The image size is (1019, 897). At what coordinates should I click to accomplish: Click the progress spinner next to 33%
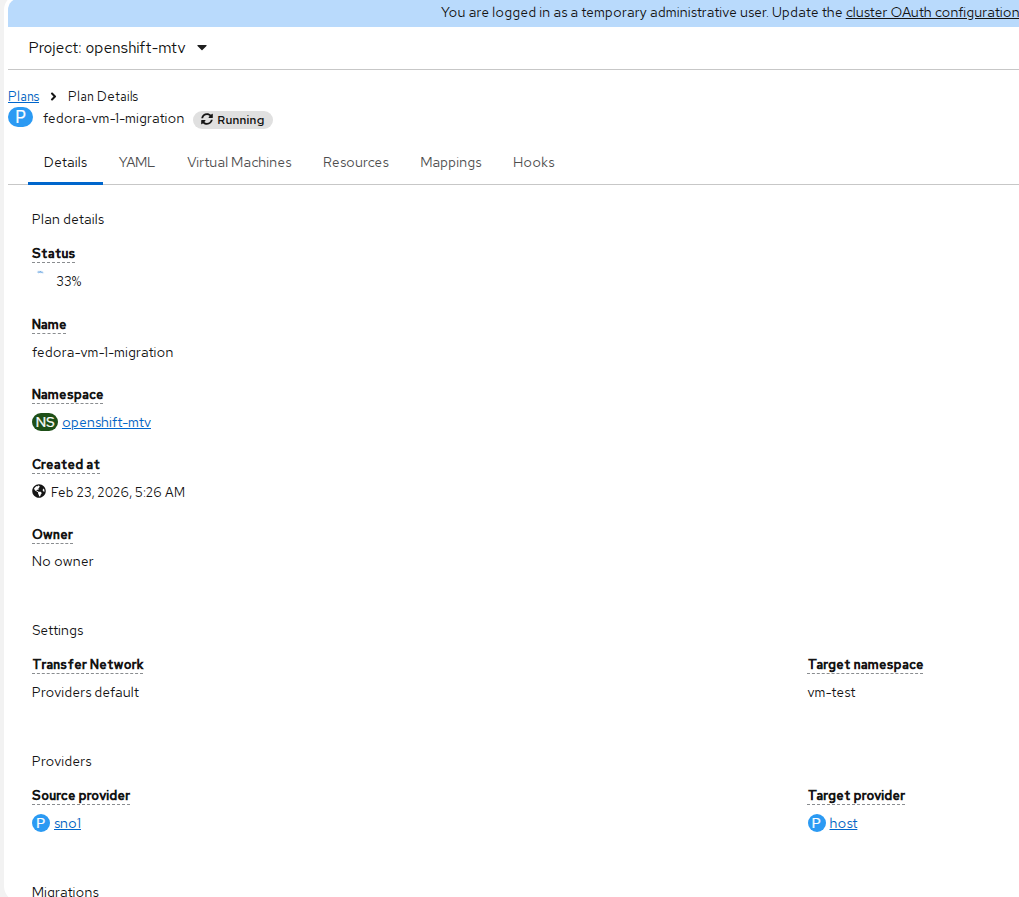click(41, 281)
